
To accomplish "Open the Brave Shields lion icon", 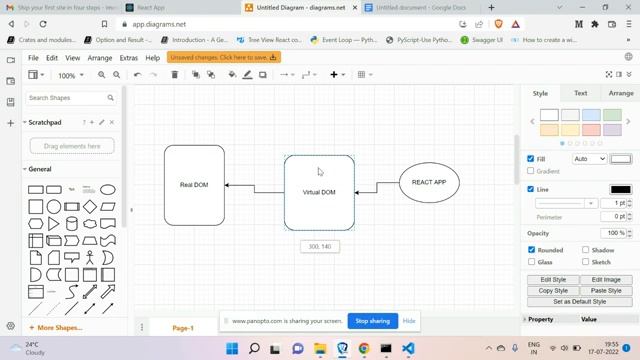I will 498,24.
